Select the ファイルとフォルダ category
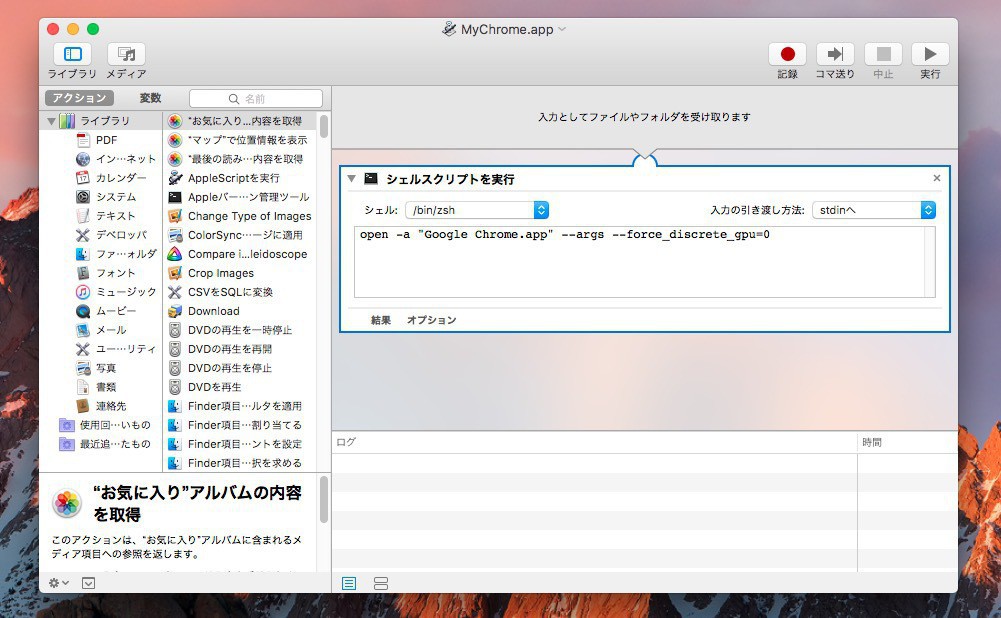This screenshot has width=1001, height=618. pyautogui.click(x=116, y=253)
